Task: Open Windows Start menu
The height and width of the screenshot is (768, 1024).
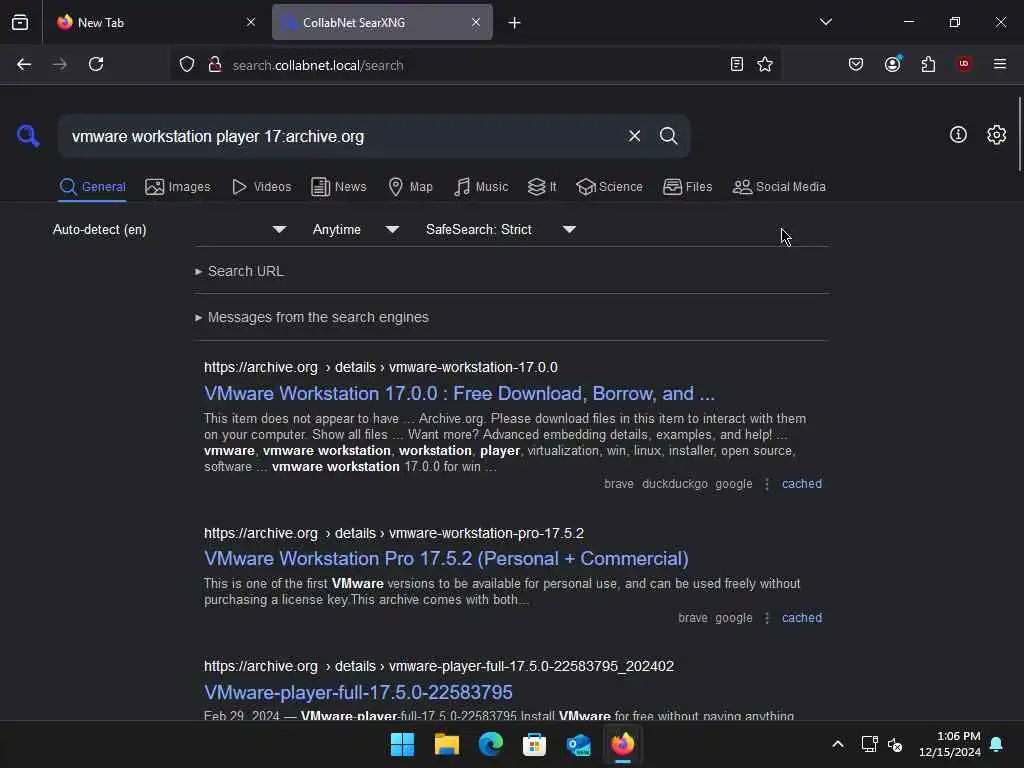Action: tap(402, 744)
